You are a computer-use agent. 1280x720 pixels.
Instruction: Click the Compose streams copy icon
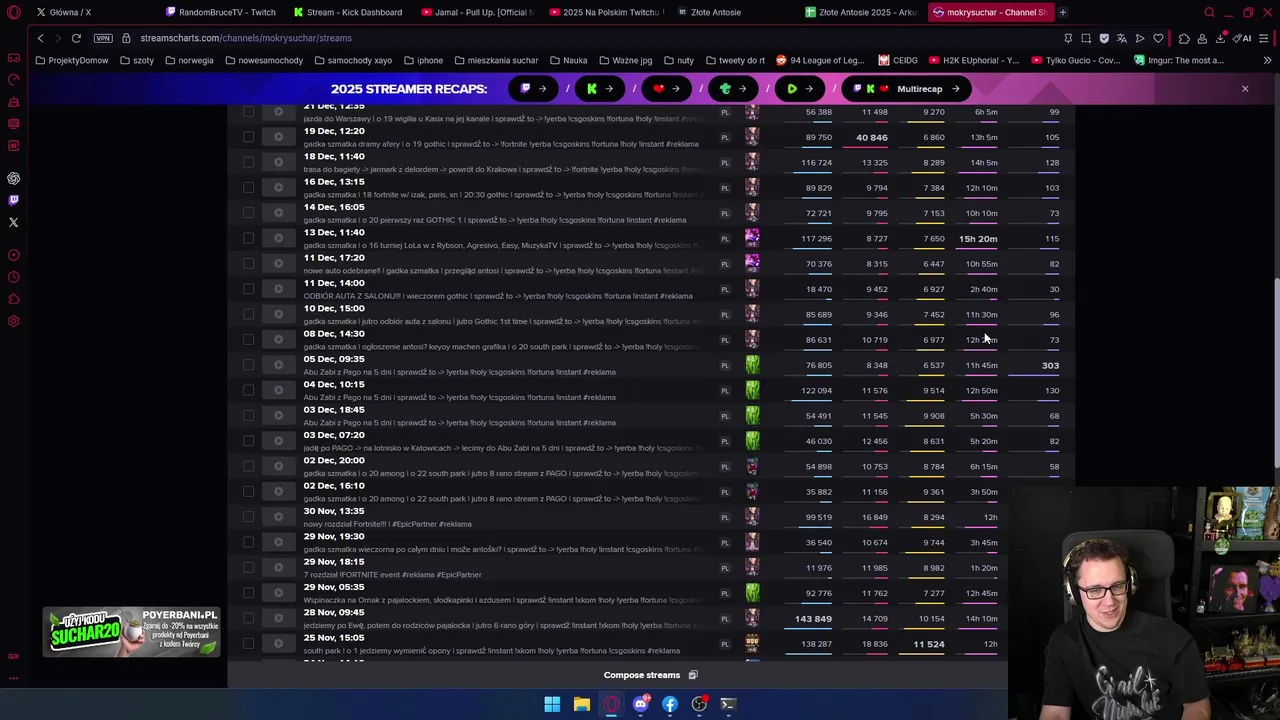(693, 675)
